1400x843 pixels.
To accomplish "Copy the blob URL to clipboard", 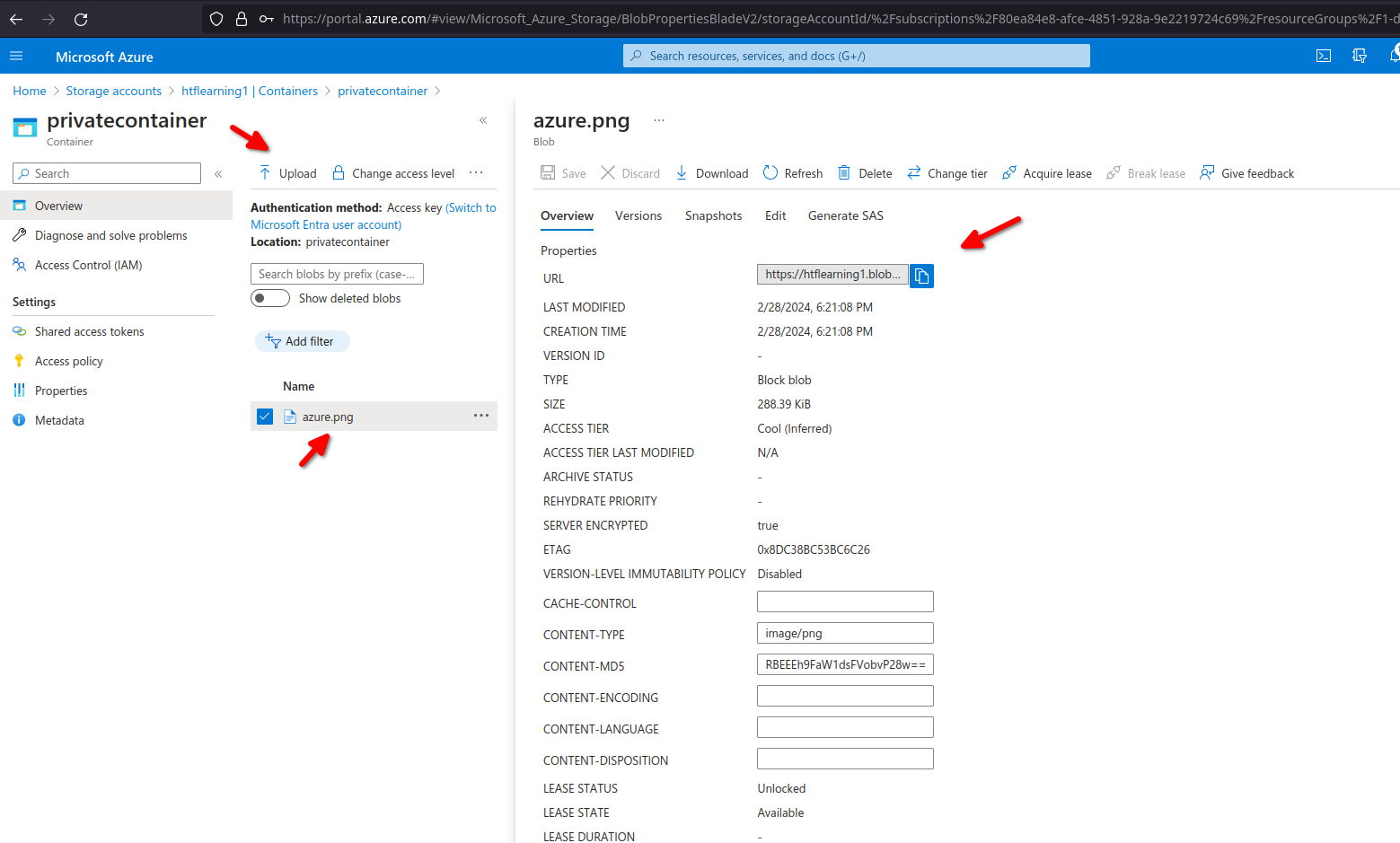I will 921,276.
